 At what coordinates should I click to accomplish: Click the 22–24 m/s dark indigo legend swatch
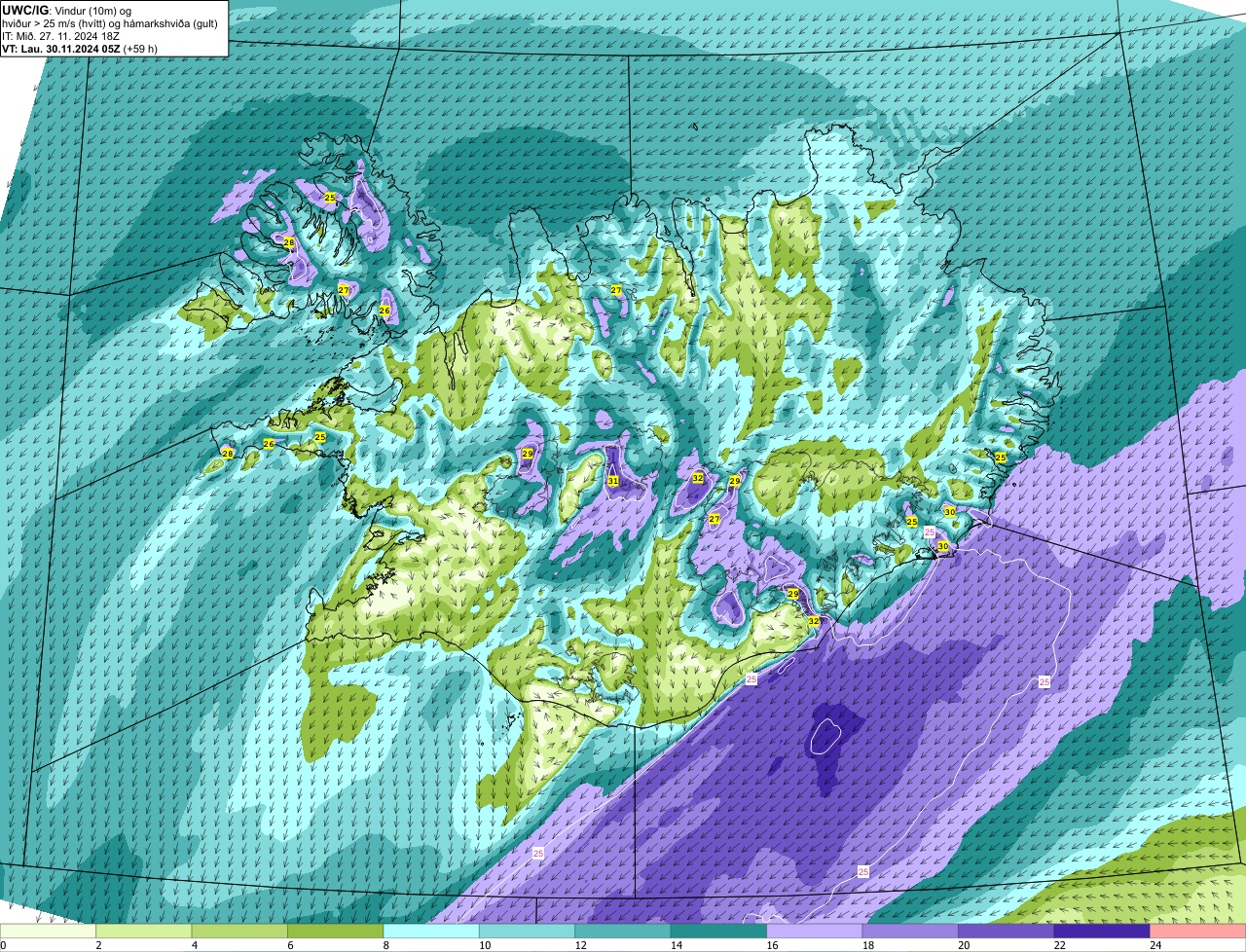point(1103,931)
